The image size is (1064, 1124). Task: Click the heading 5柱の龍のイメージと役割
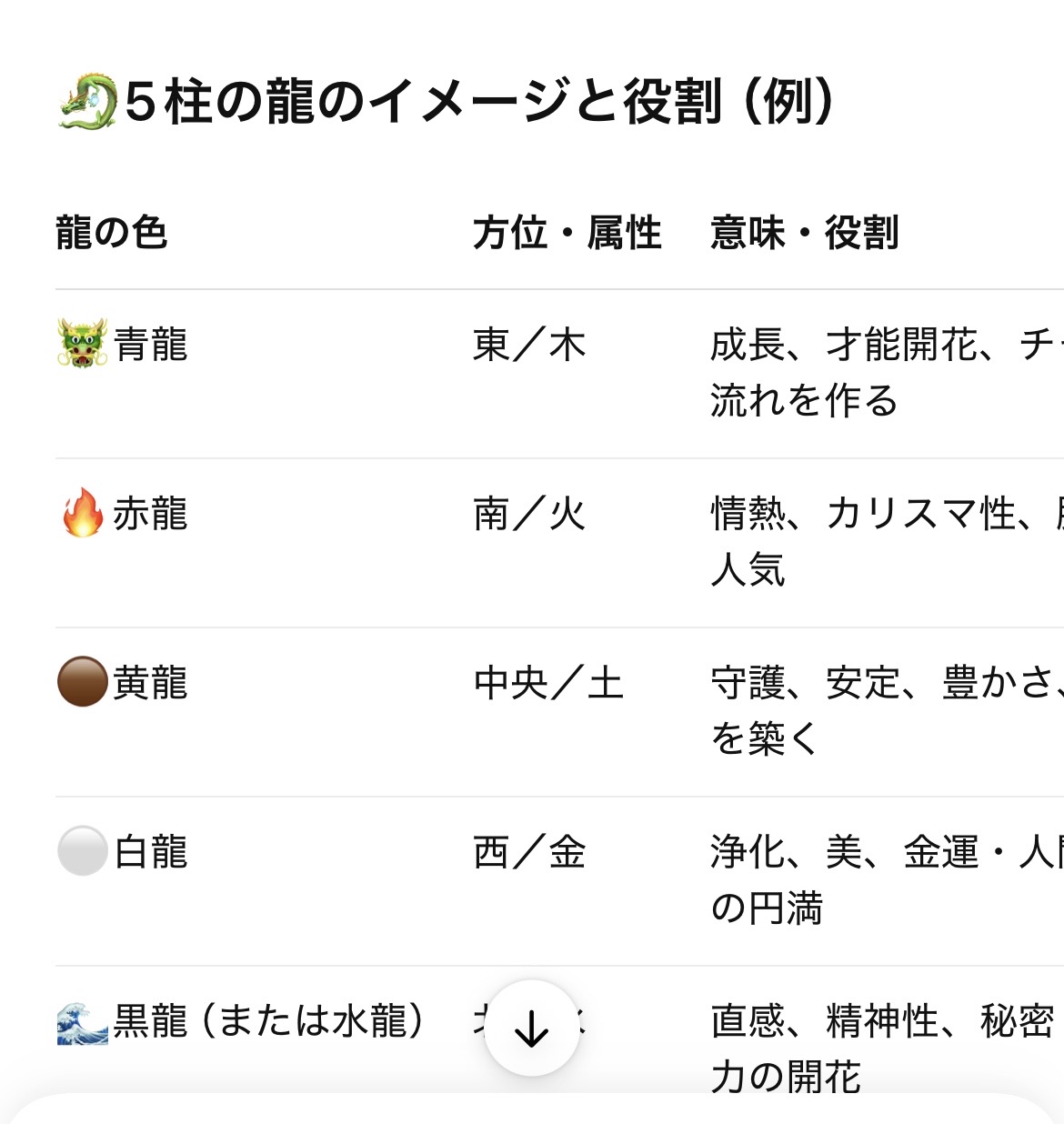click(x=478, y=101)
